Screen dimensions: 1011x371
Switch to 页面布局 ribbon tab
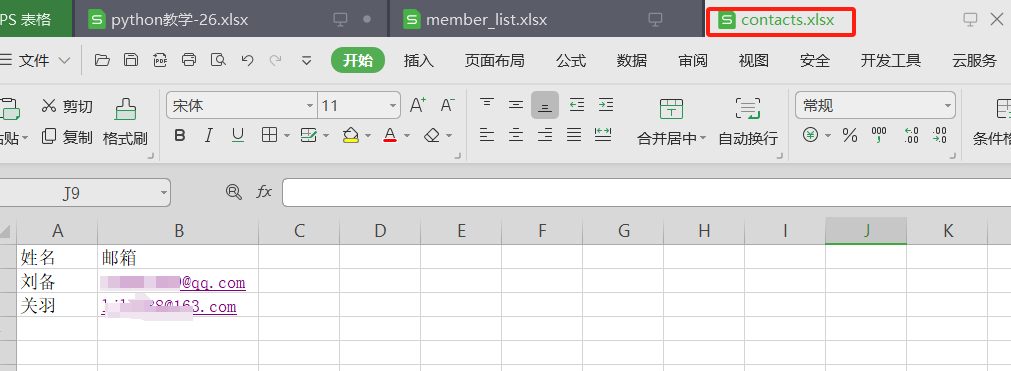[495, 61]
